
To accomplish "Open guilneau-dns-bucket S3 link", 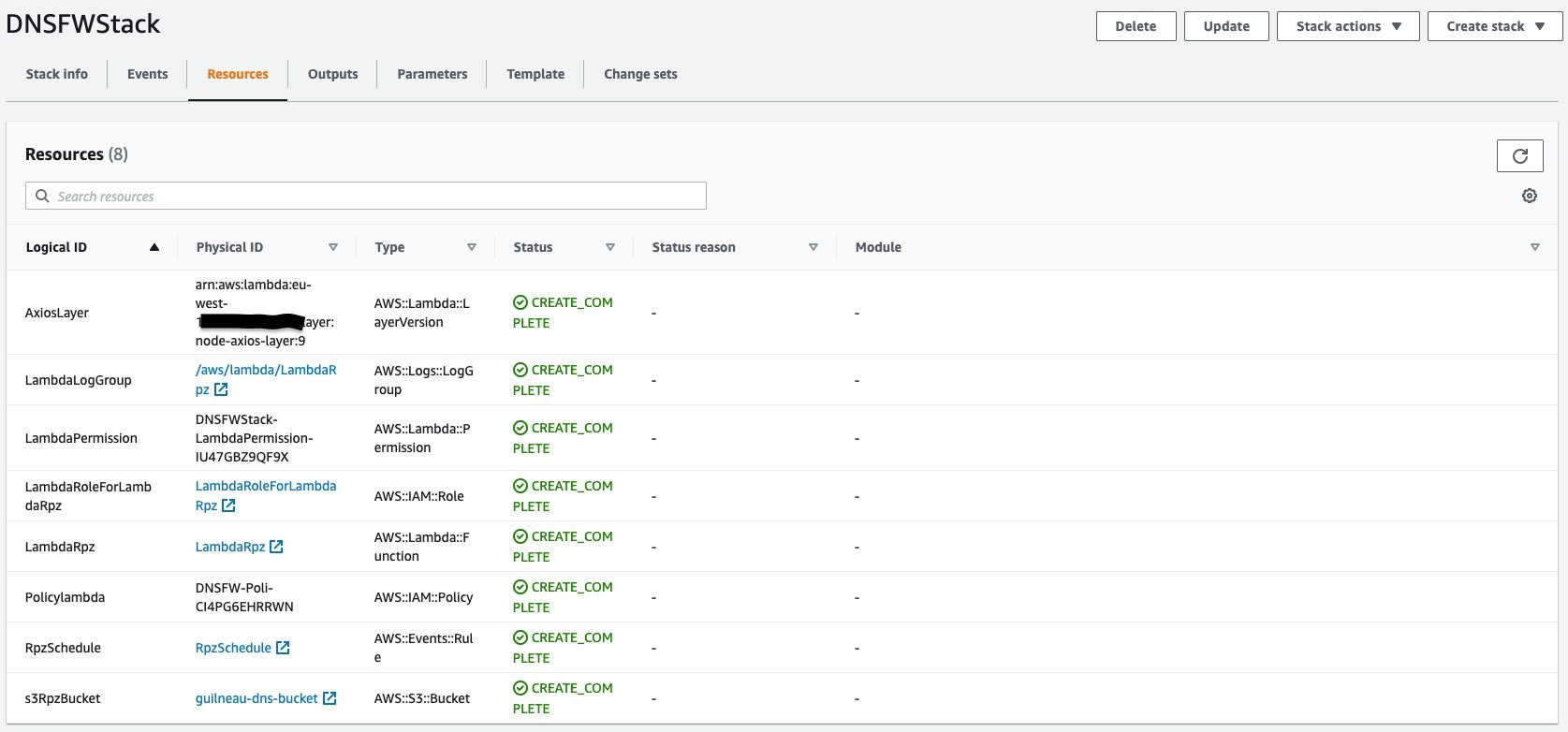I will 256,698.
